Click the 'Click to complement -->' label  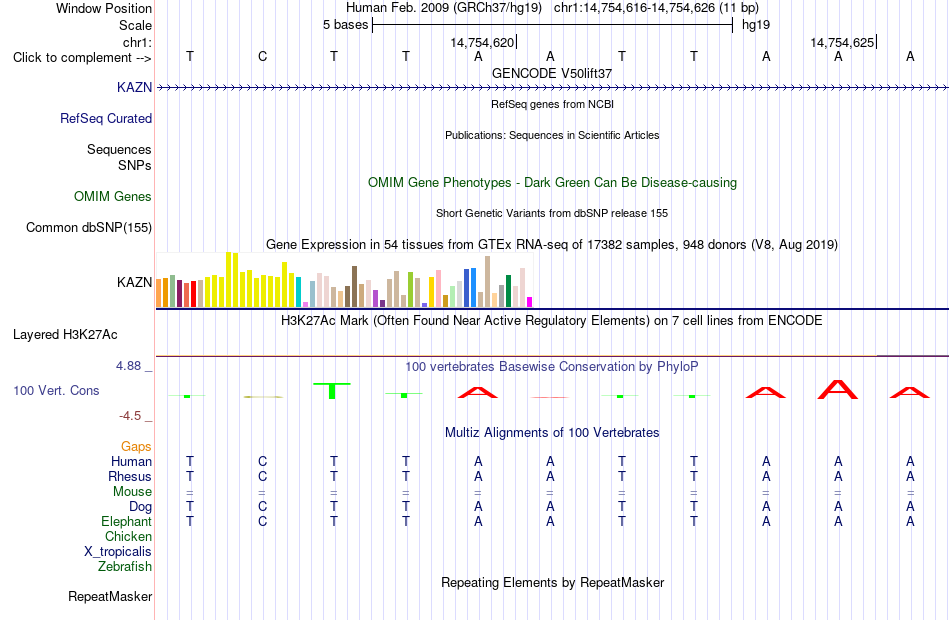click(82, 58)
